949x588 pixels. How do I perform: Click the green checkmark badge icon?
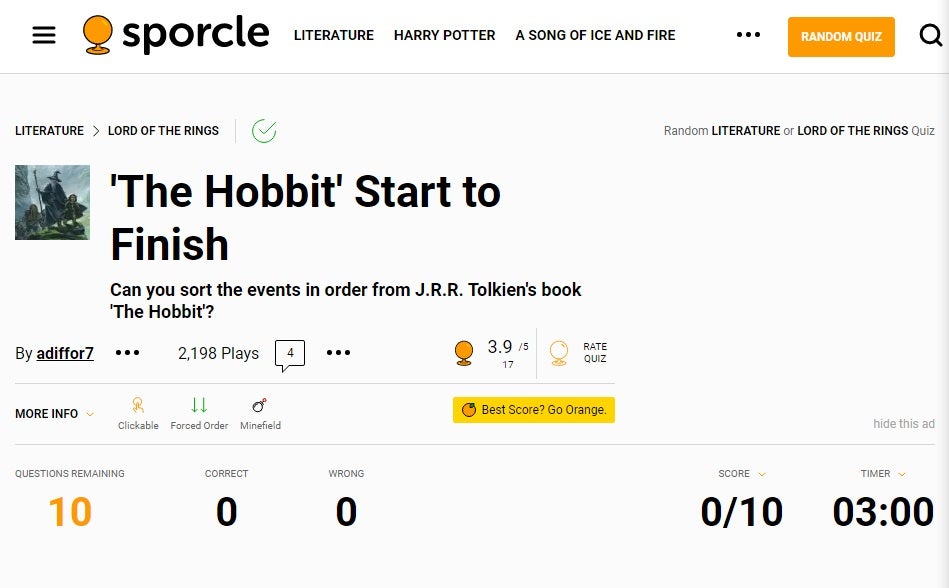tap(264, 131)
